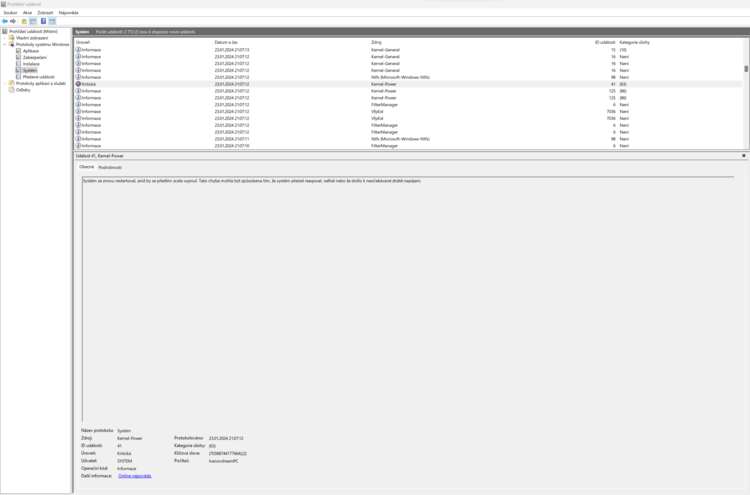Select the Aplikace log in the tree
Viewport: 750px width, 495px height.
pos(31,51)
